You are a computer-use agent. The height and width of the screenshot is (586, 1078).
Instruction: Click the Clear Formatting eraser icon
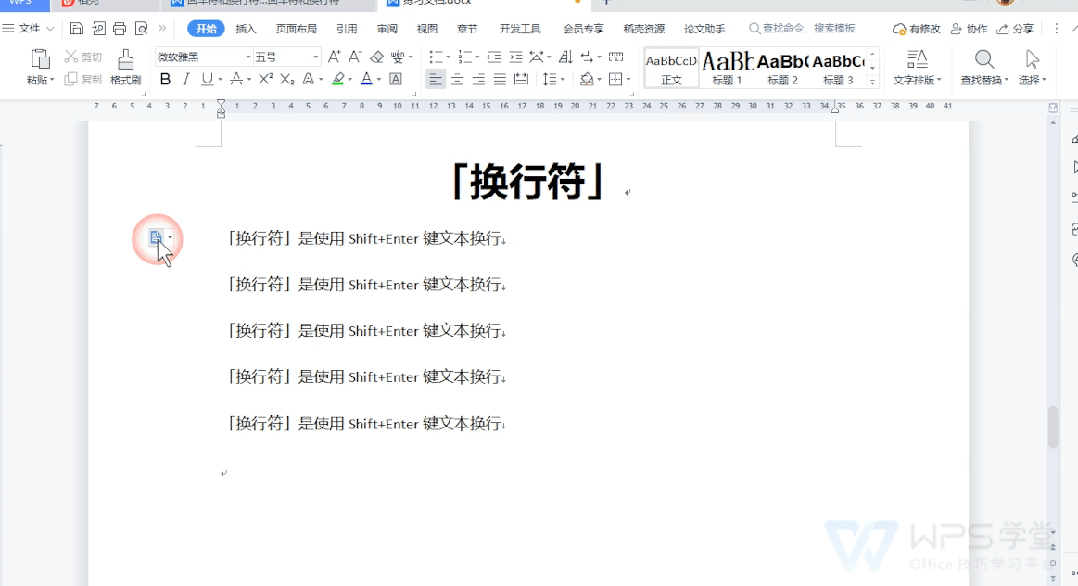click(x=377, y=56)
